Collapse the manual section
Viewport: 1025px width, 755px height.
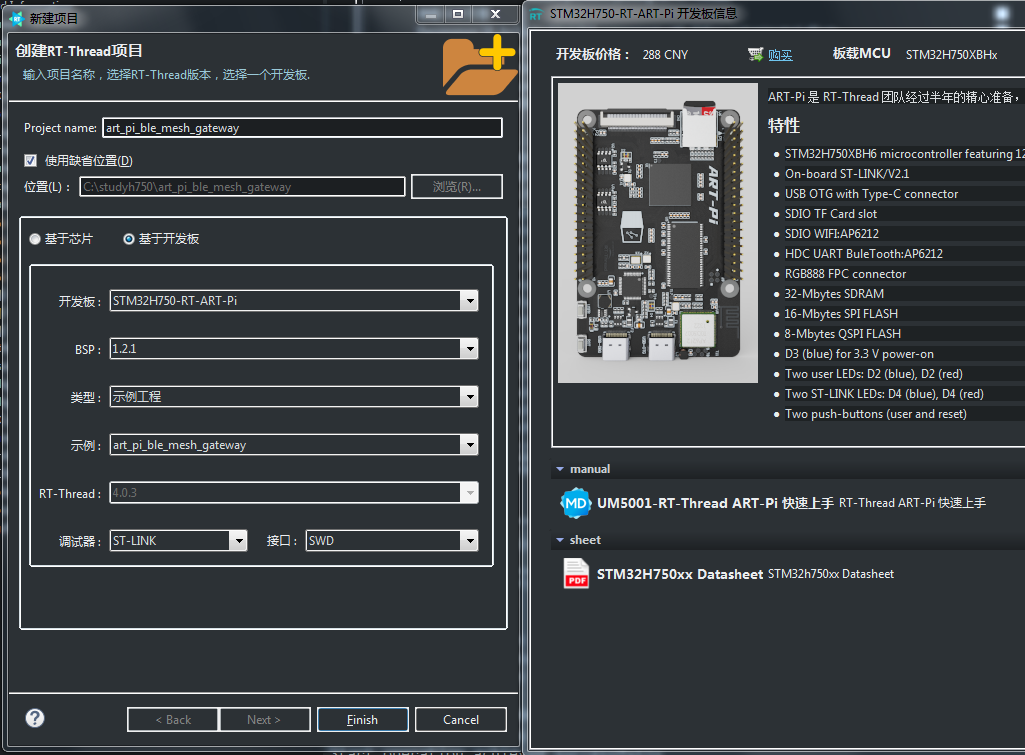coord(559,468)
